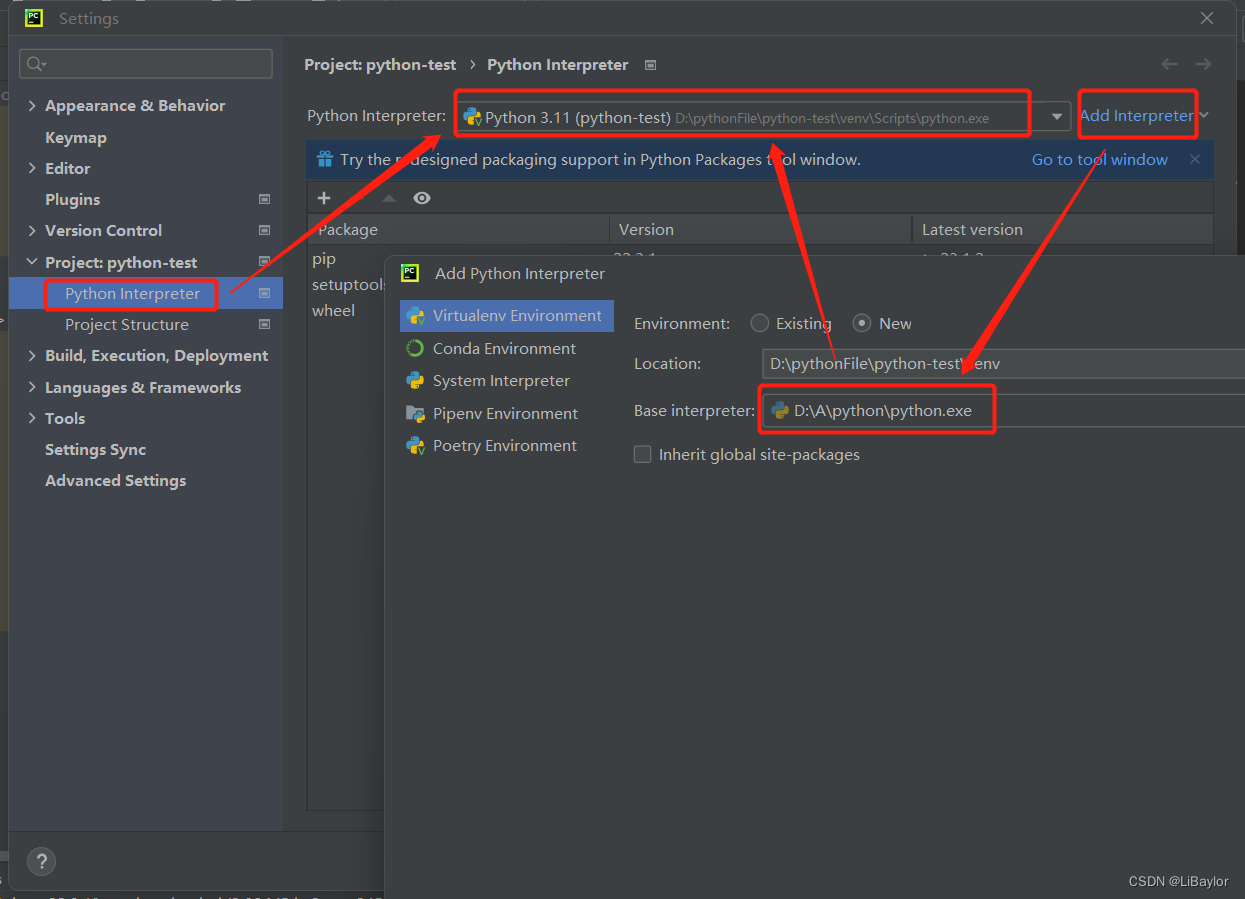
Task: Select Conda Environment option
Action: point(506,348)
